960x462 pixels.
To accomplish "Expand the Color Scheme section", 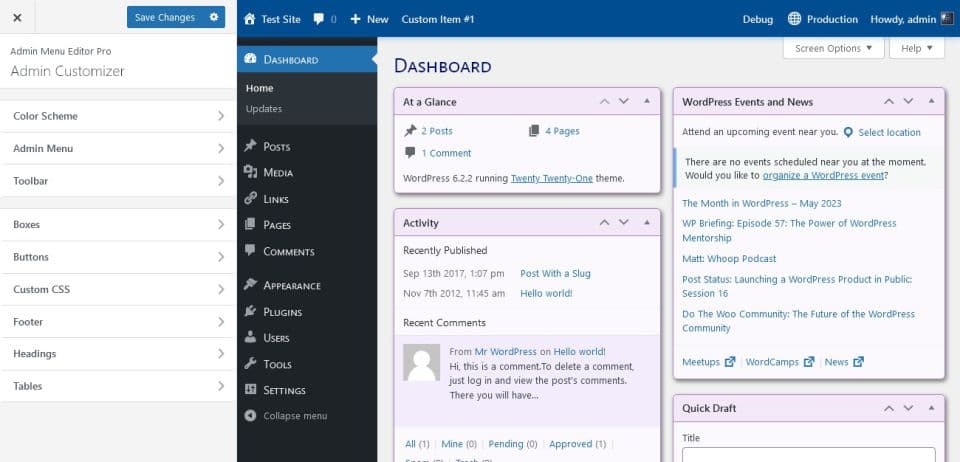I will (x=118, y=116).
